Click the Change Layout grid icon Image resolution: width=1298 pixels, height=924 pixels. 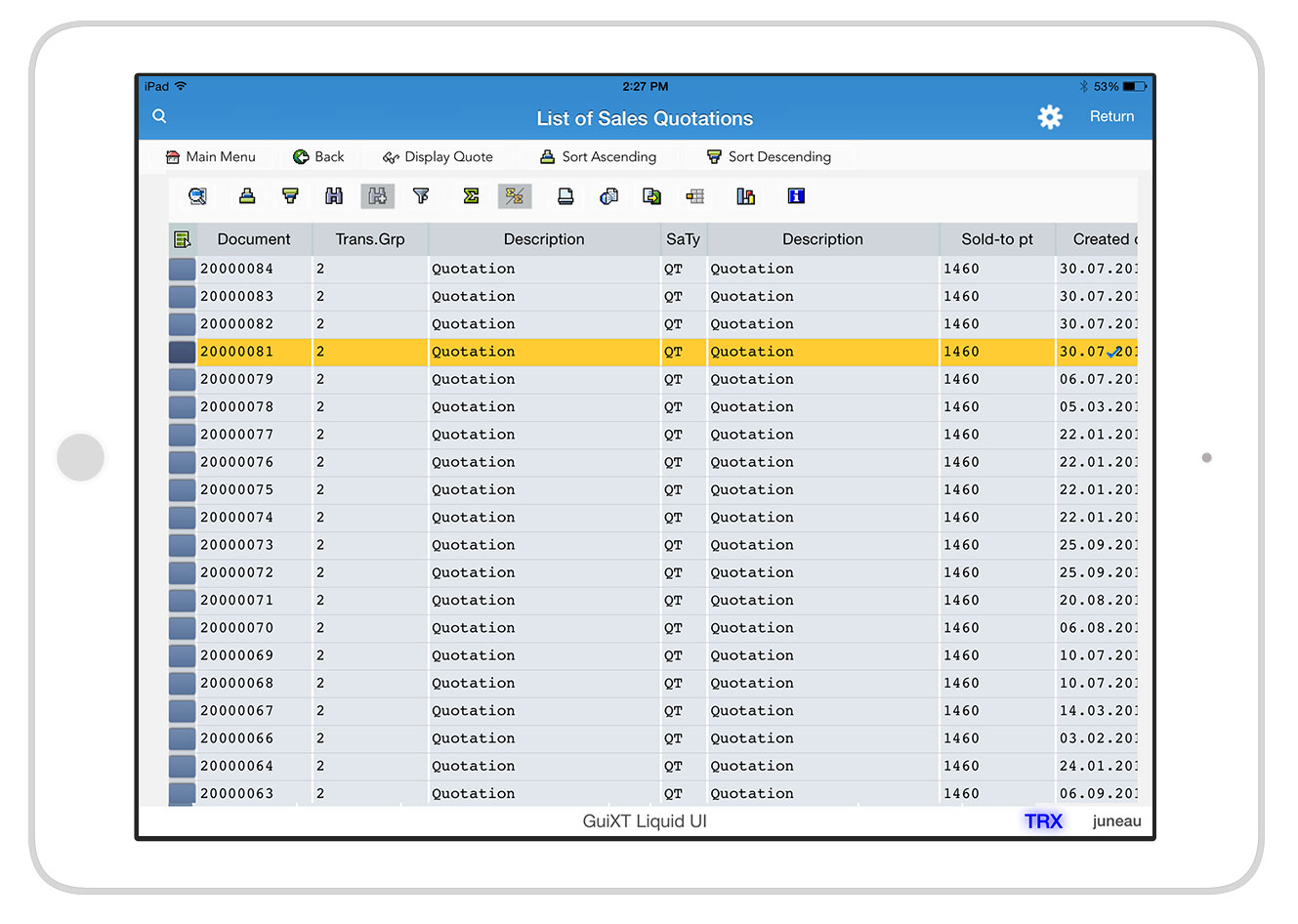click(695, 196)
